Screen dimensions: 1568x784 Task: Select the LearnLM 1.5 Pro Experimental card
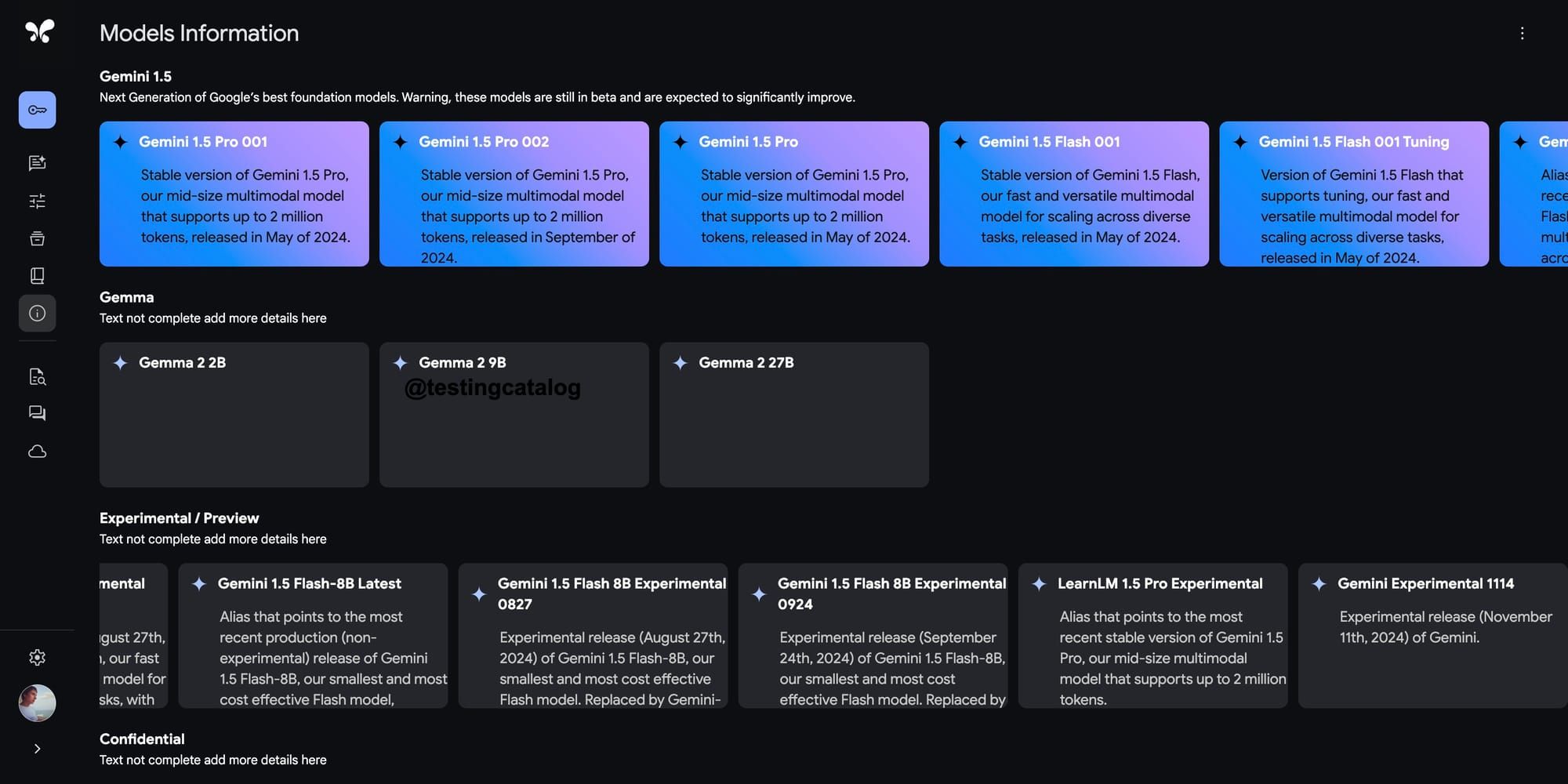tap(1152, 635)
